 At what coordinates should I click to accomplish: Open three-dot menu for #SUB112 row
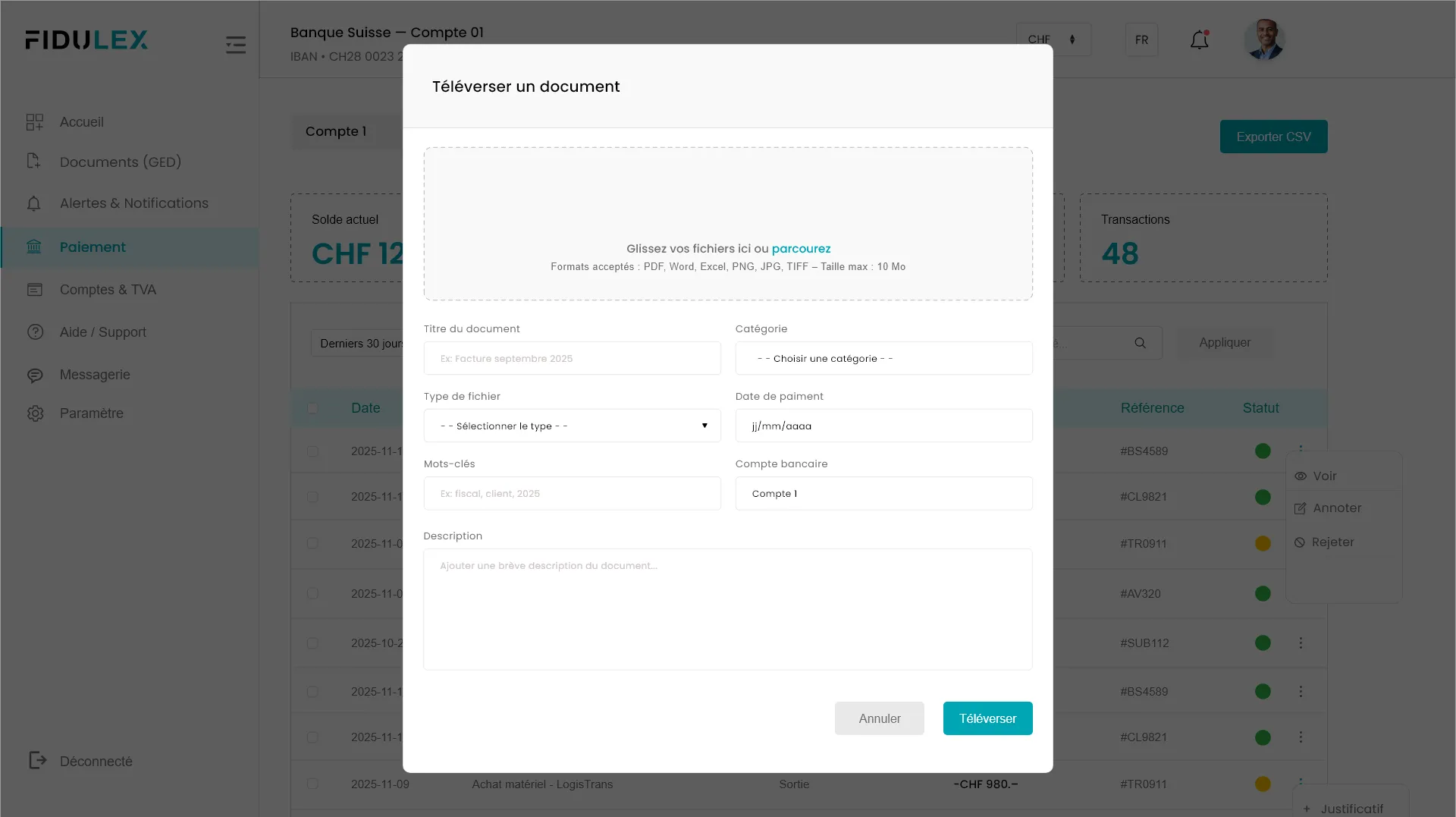click(x=1301, y=643)
